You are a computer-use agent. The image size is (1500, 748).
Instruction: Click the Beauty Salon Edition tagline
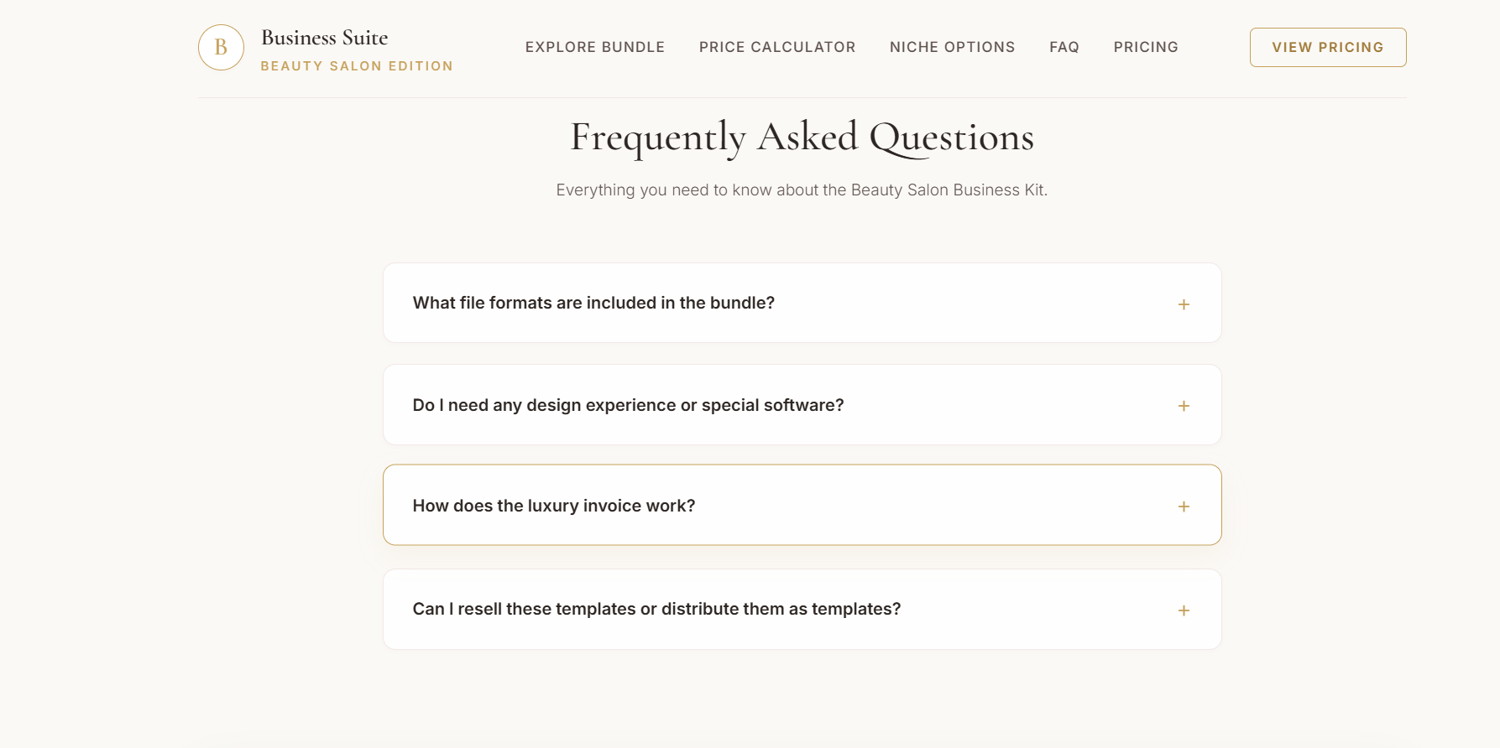coord(357,66)
